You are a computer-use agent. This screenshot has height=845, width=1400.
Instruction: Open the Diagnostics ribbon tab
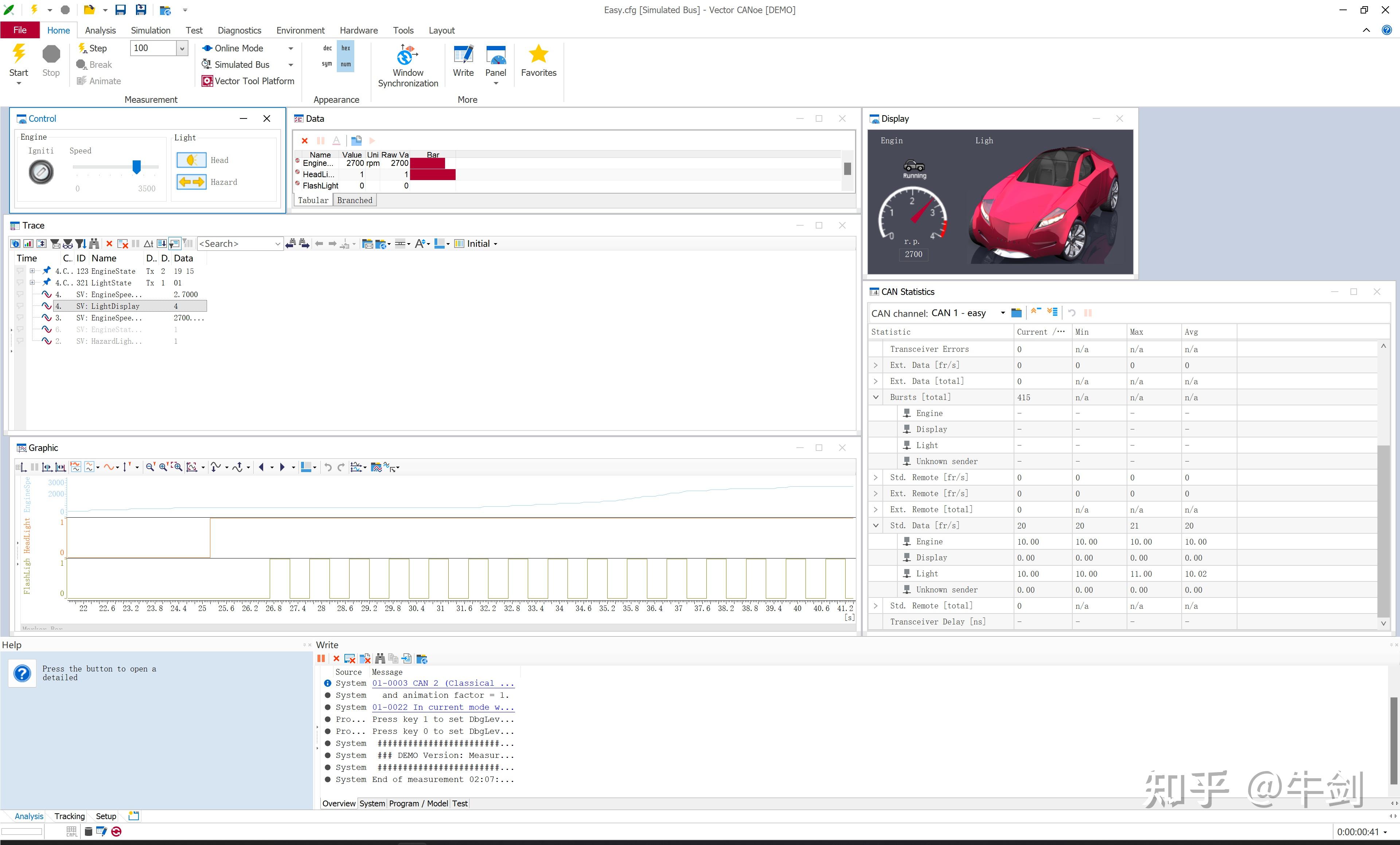pos(239,30)
